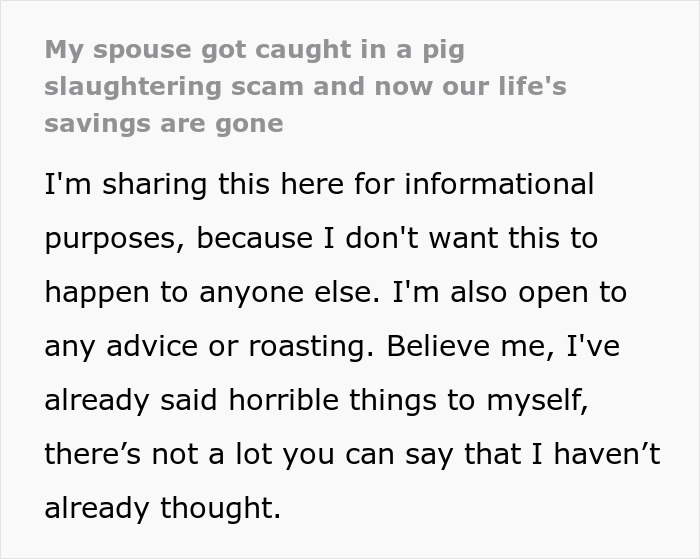Click the word "spouse" in the title
700x559 pixels.
(x=141, y=49)
